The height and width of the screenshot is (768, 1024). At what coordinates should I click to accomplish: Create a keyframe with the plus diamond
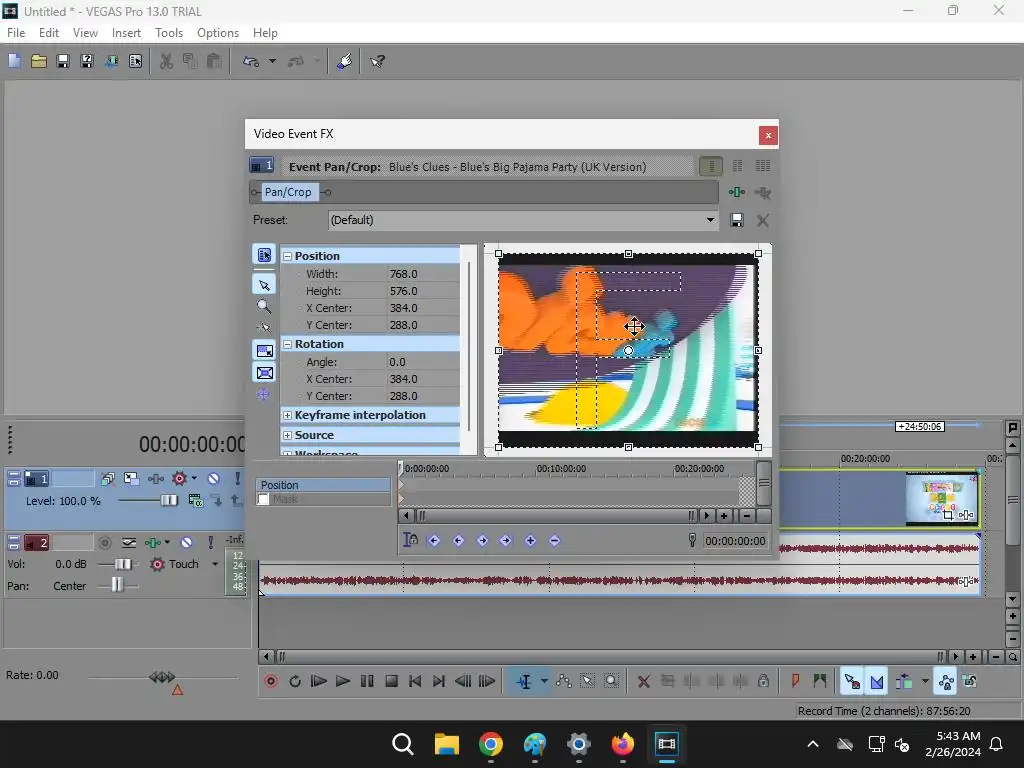[530, 541]
